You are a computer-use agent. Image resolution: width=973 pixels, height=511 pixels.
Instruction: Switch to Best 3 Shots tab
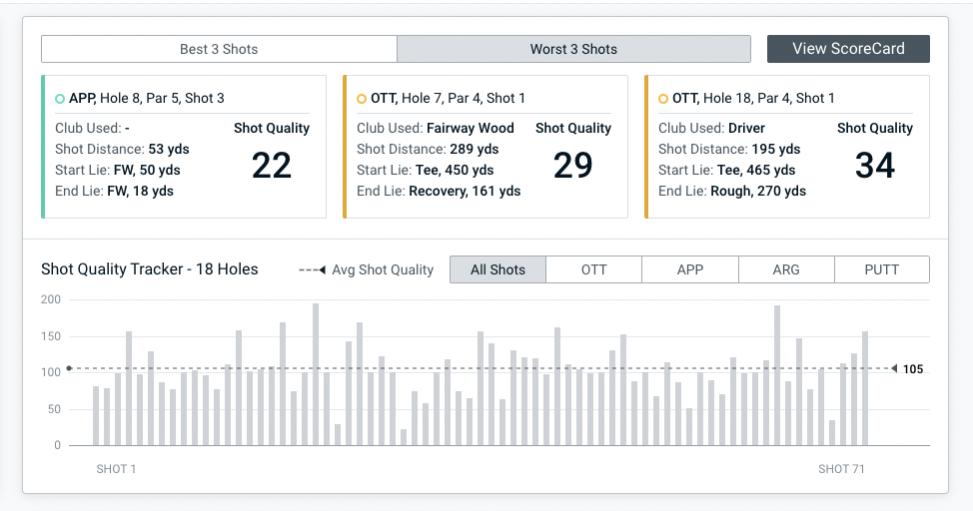point(219,49)
